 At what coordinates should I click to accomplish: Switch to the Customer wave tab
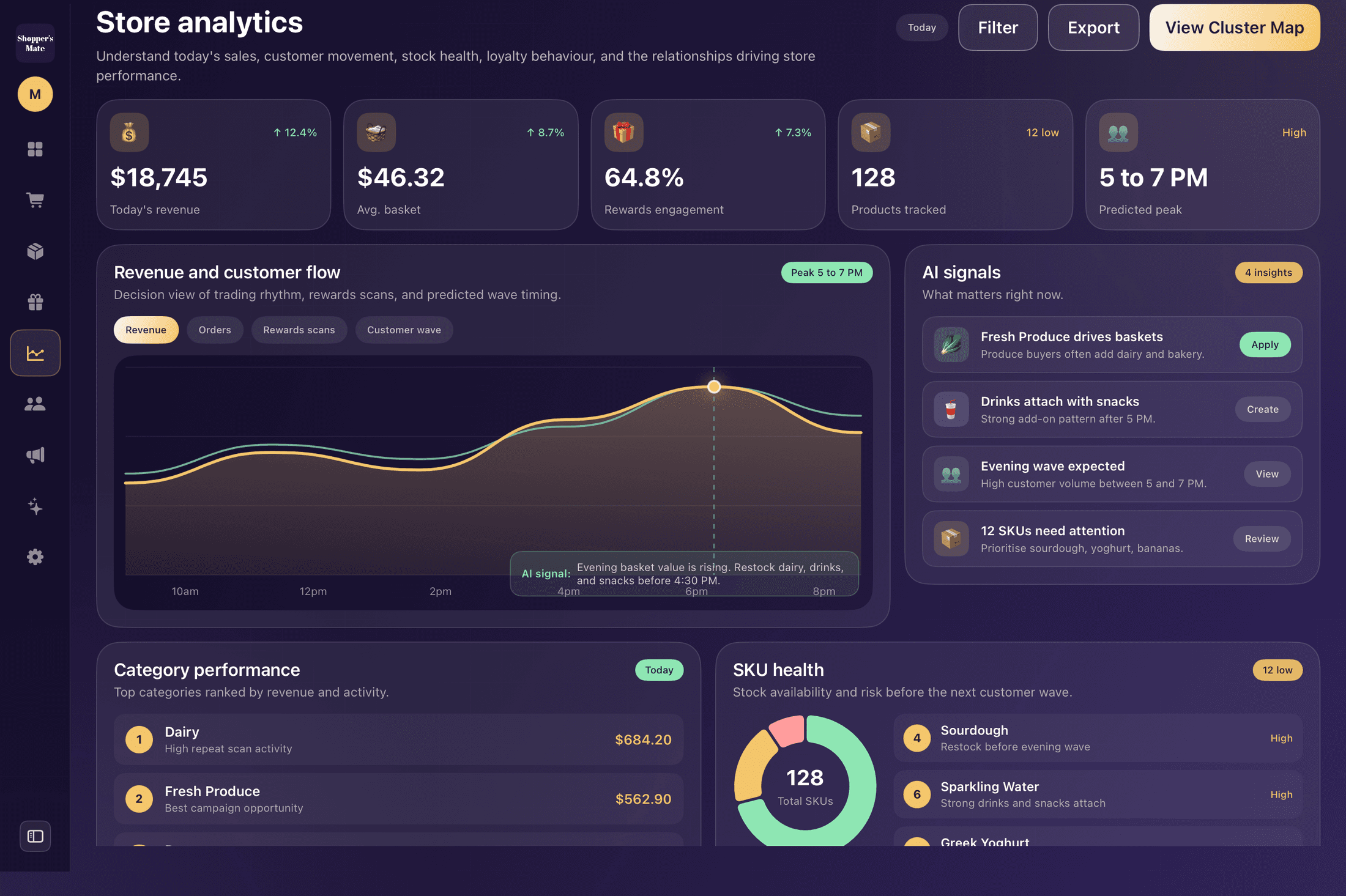(x=404, y=330)
